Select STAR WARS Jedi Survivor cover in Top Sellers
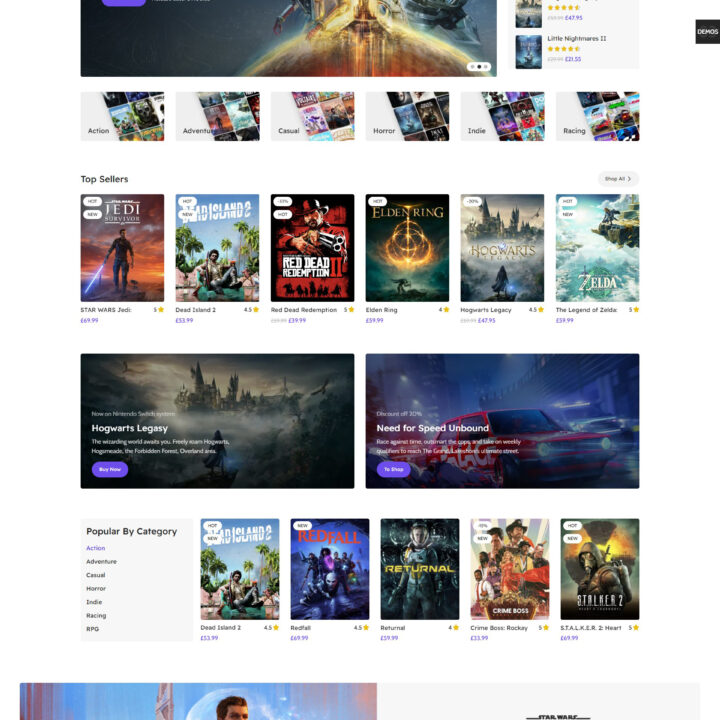Viewport: 720px width, 720px height. 122,248
